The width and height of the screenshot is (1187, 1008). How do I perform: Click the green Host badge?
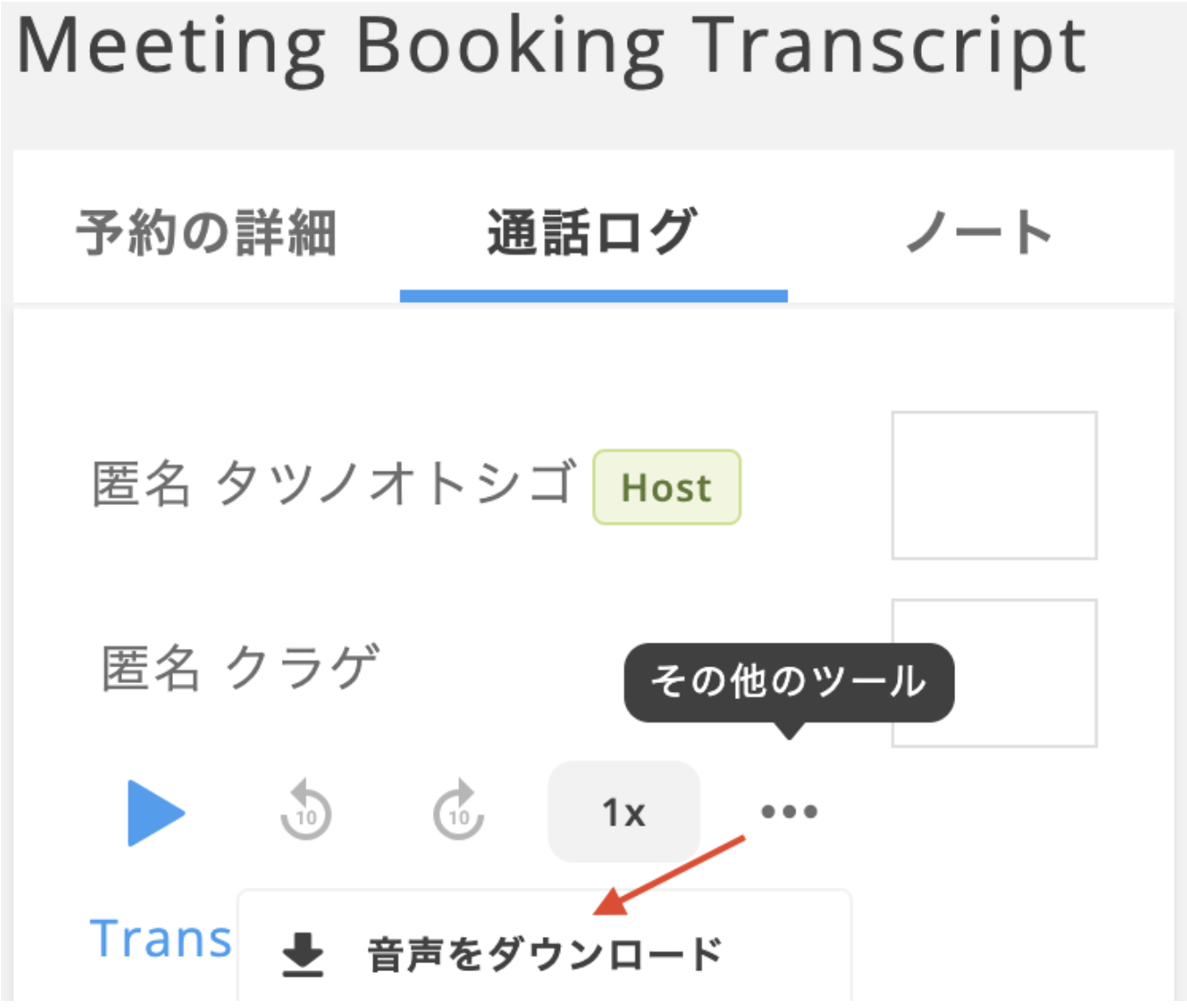[666, 487]
